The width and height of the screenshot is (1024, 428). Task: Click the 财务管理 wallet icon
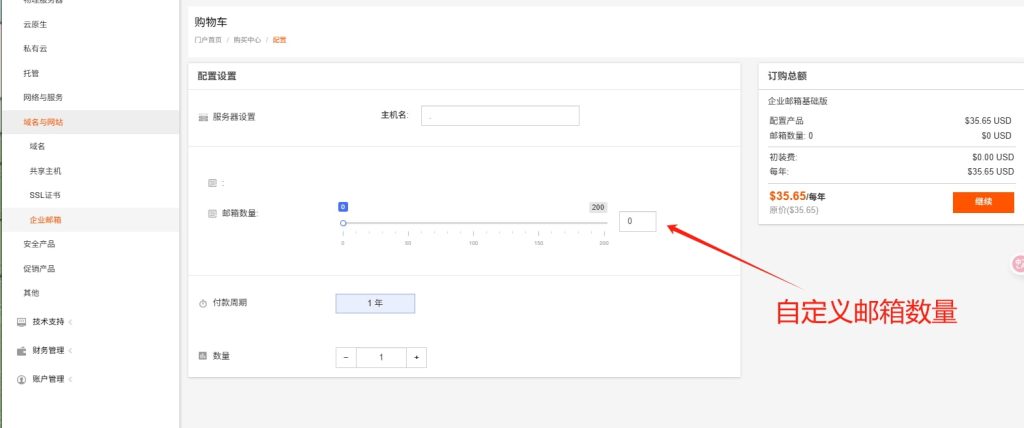pyautogui.click(x=22, y=351)
